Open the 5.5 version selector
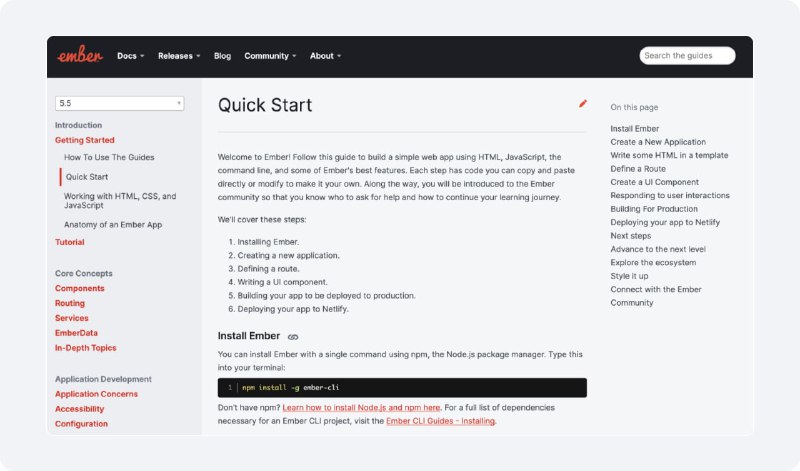This screenshot has width=800, height=471. (x=119, y=103)
